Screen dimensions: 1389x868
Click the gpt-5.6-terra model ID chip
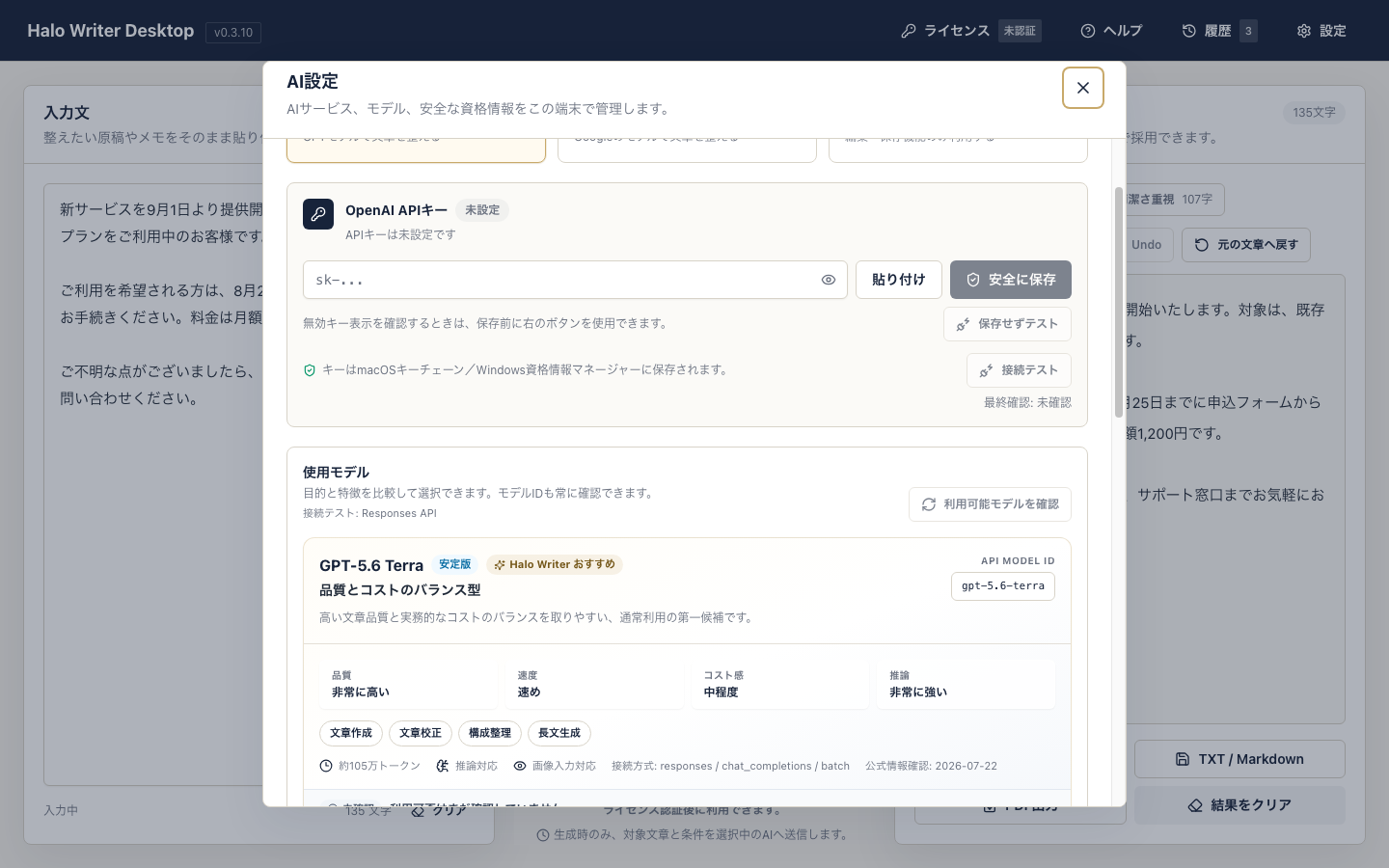coord(1002,586)
